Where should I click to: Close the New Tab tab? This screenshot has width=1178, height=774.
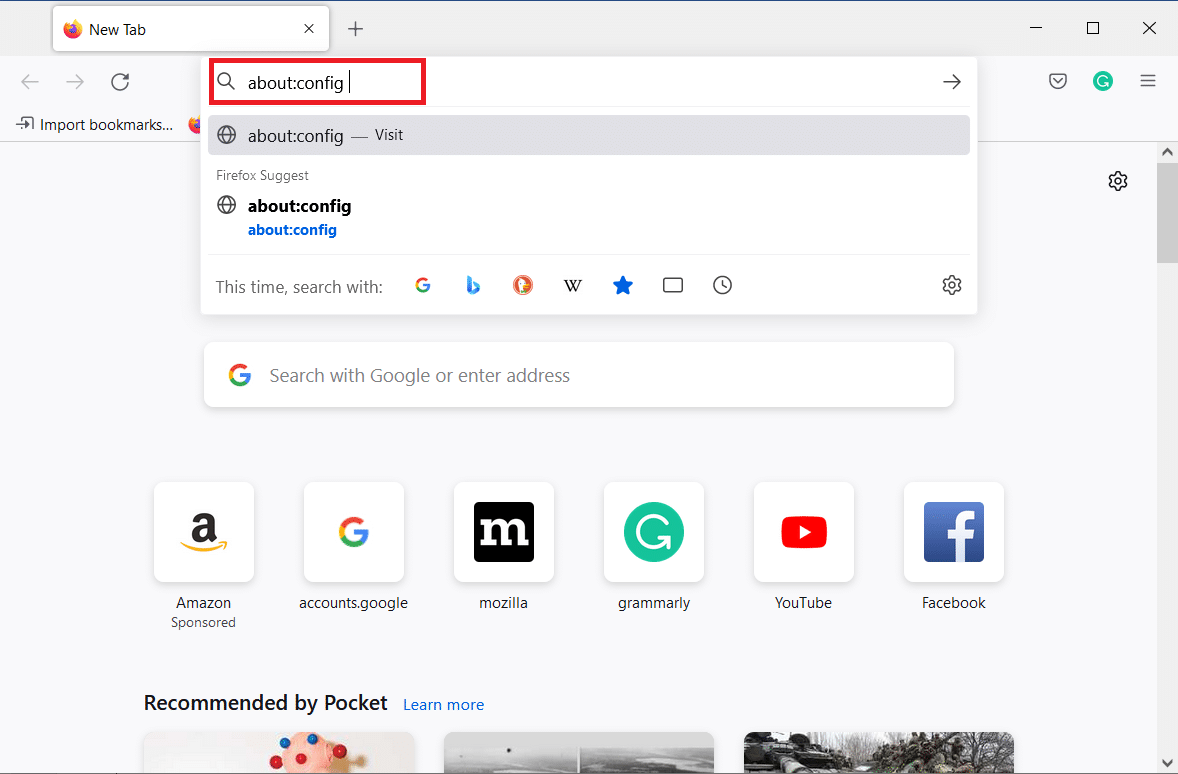click(309, 29)
